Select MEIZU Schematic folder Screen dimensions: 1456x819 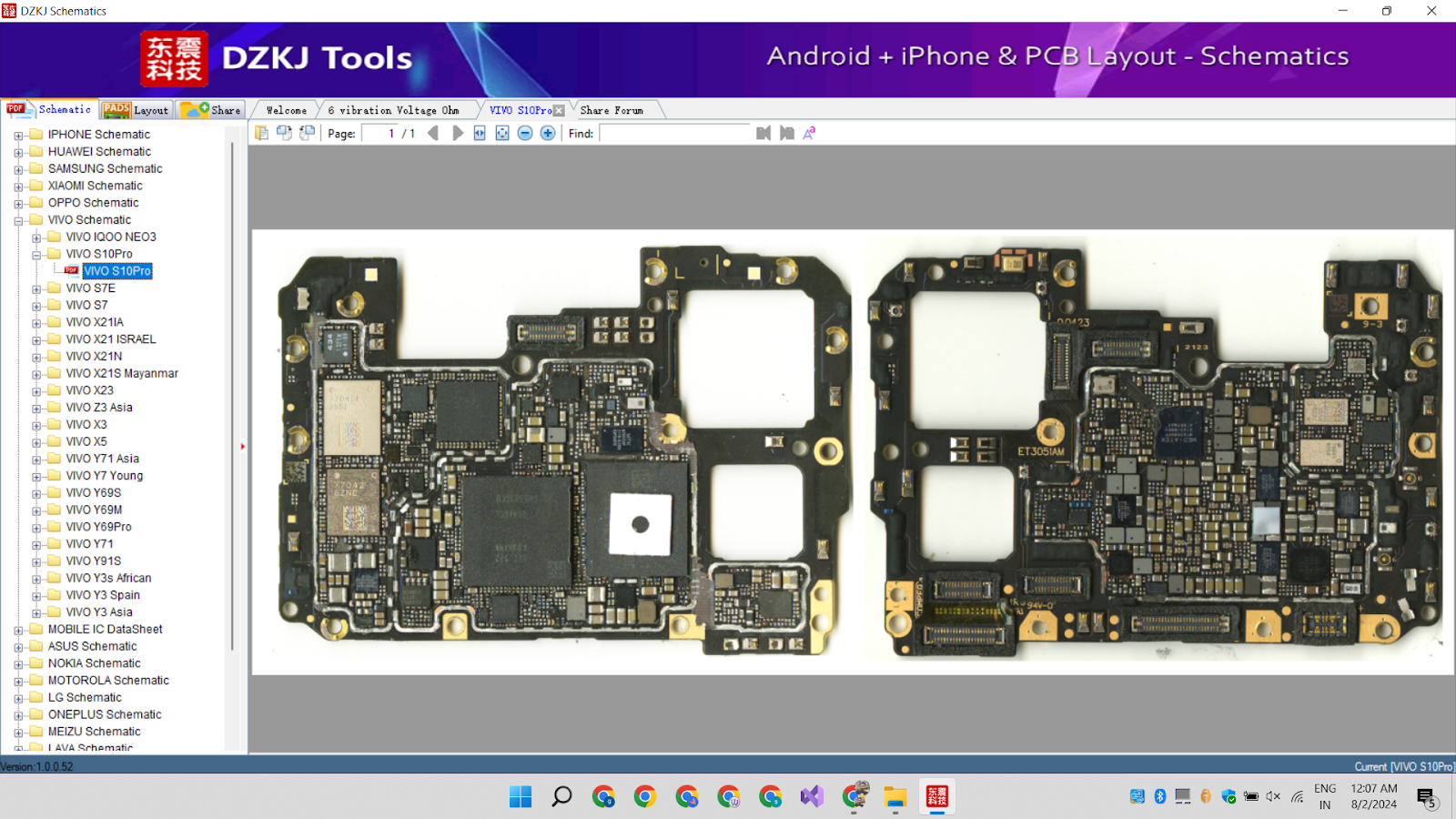click(95, 732)
